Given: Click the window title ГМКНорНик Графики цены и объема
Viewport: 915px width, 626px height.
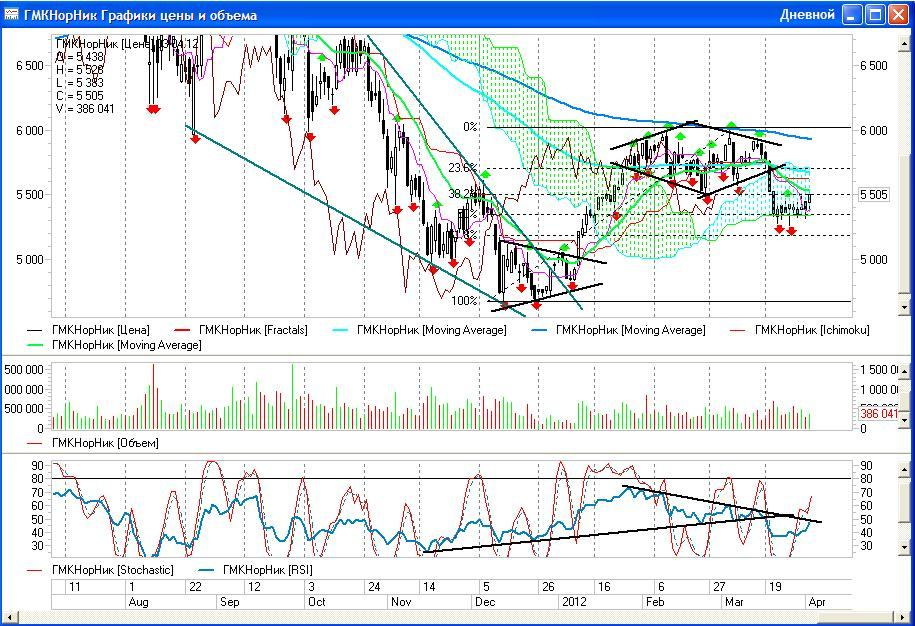Looking at the screenshot, I should pos(141,15).
